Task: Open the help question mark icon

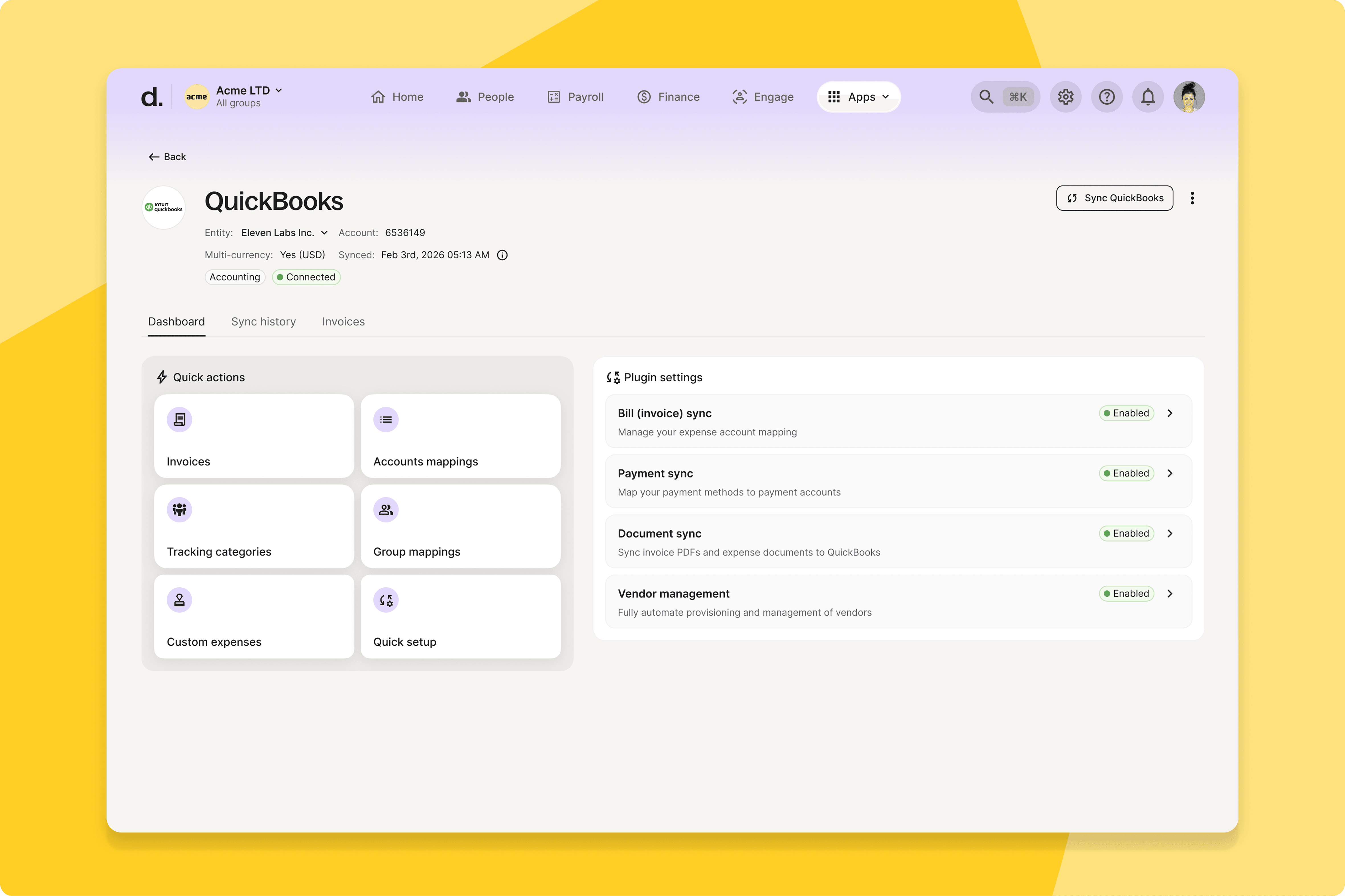Action: pos(1107,97)
